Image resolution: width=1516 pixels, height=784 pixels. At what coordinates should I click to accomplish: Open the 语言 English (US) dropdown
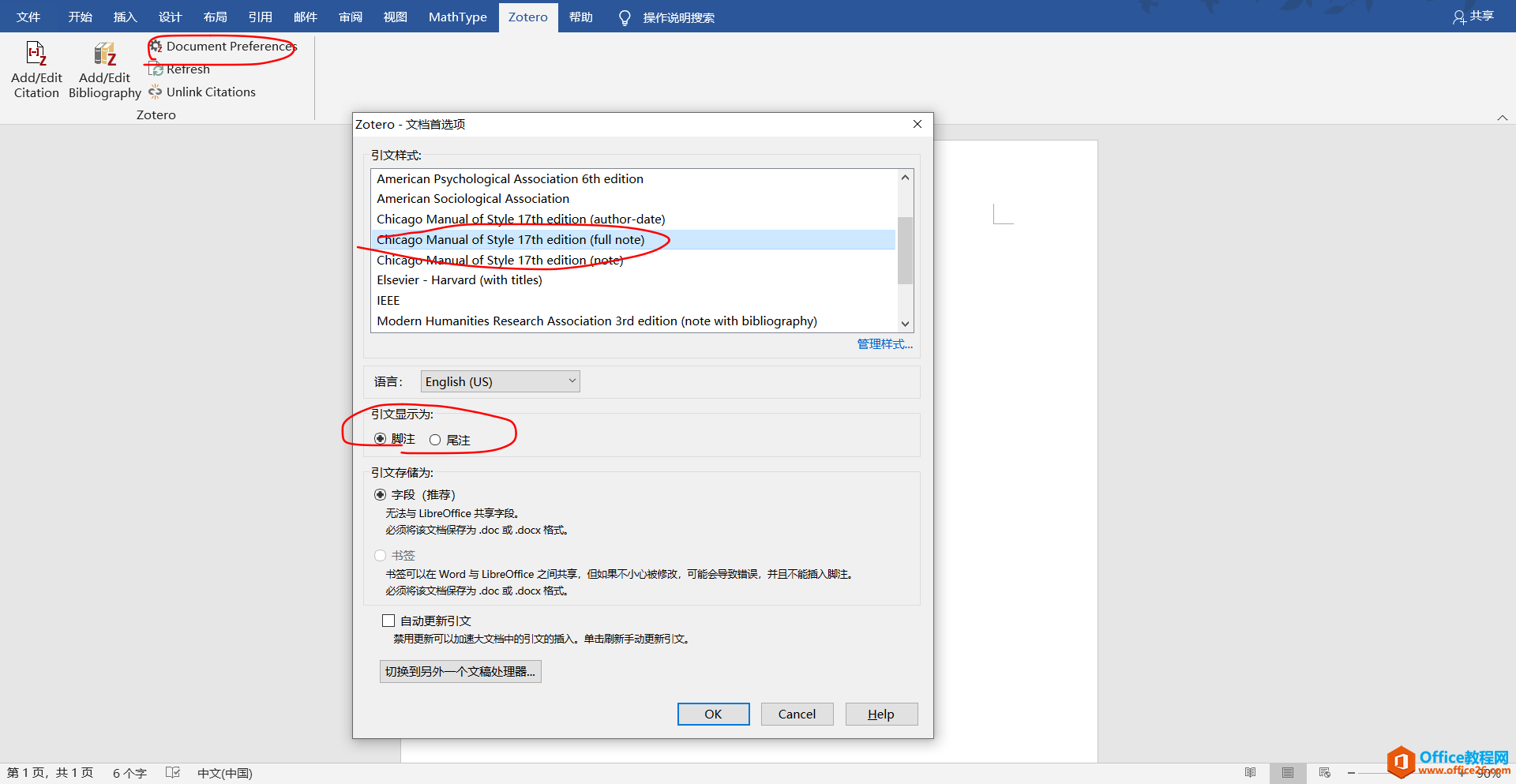[x=501, y=381]
